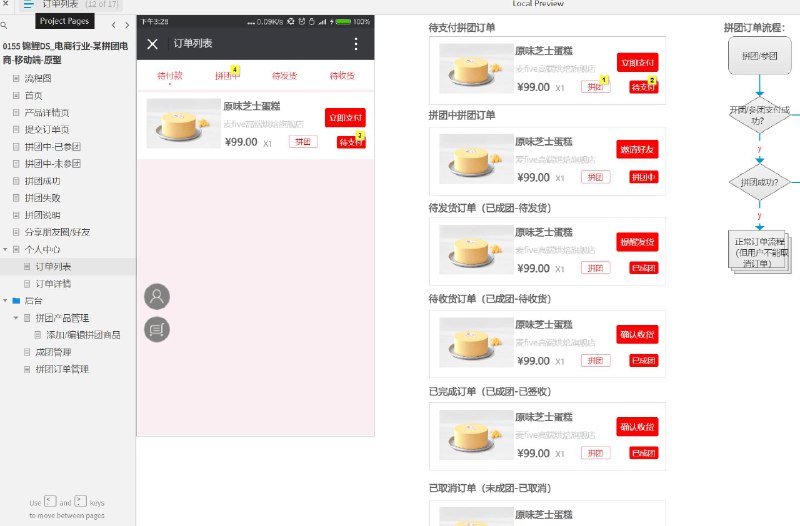The width and height of the screenshot is (800, 526).
Task: Click the round user profile floating icon
Action: point(157,296)
